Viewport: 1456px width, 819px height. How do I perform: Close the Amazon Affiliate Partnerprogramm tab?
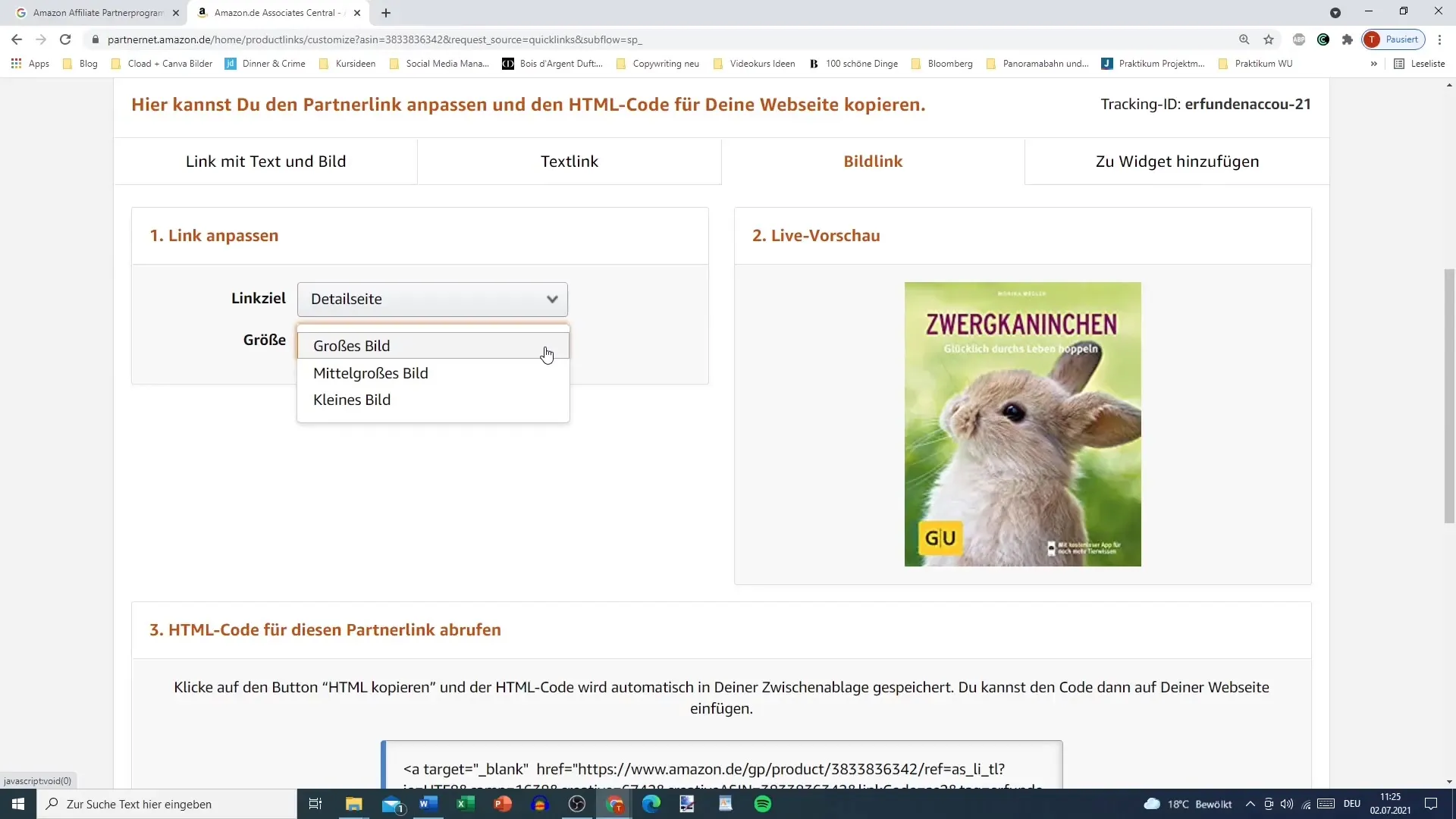(176, 13)
